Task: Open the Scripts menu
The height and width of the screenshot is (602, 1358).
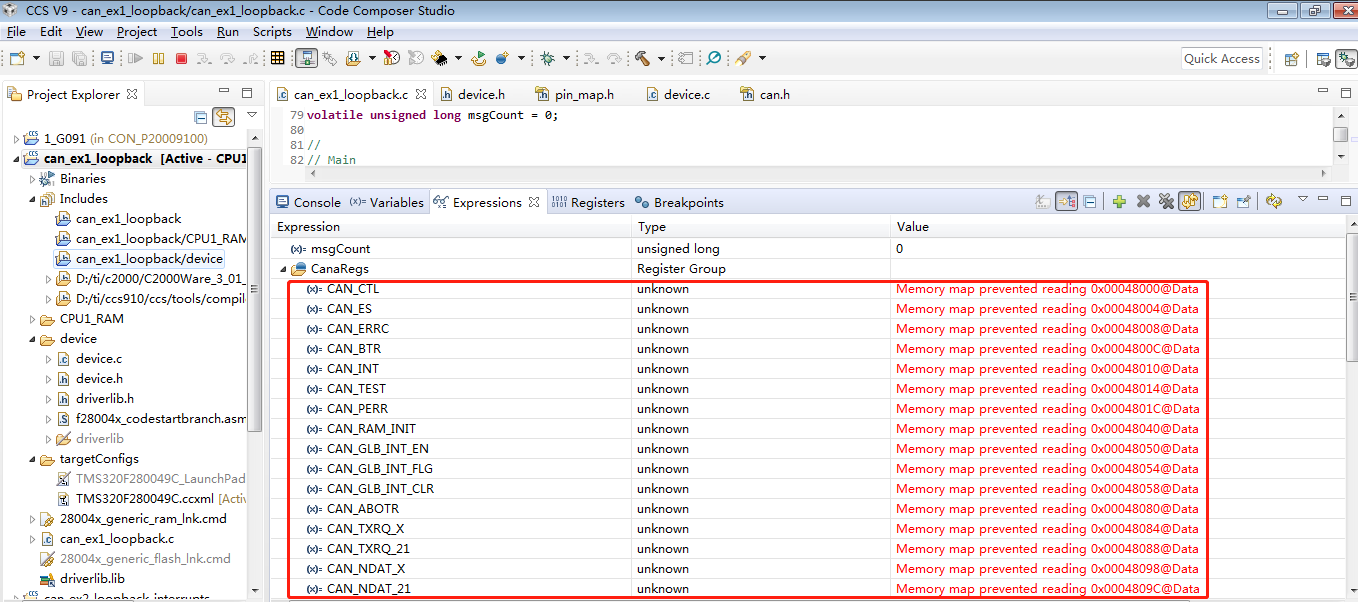Action: tap(272, 31)
